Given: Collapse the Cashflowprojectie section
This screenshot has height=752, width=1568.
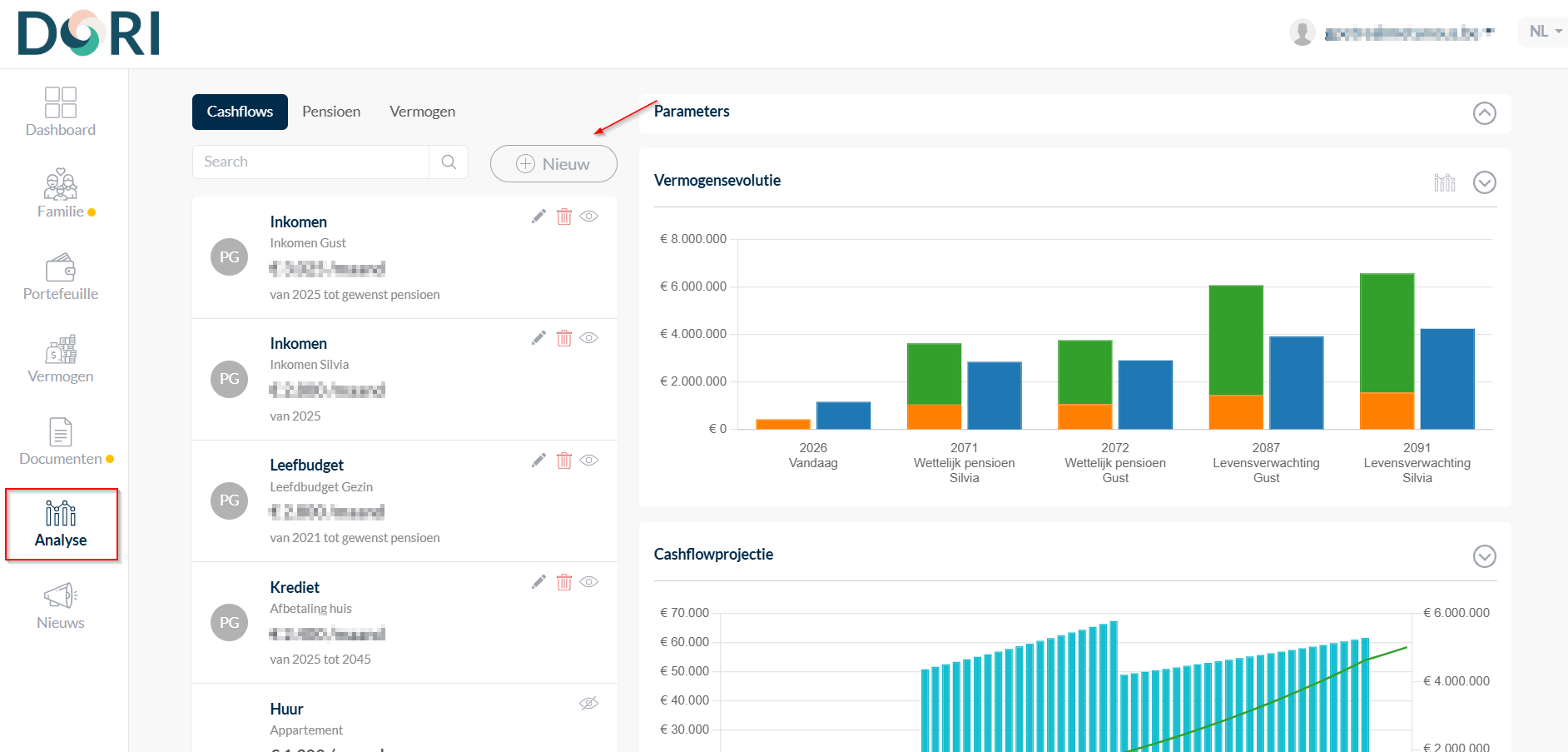Looking at the screenshot, I should [x=1484, y=556].
